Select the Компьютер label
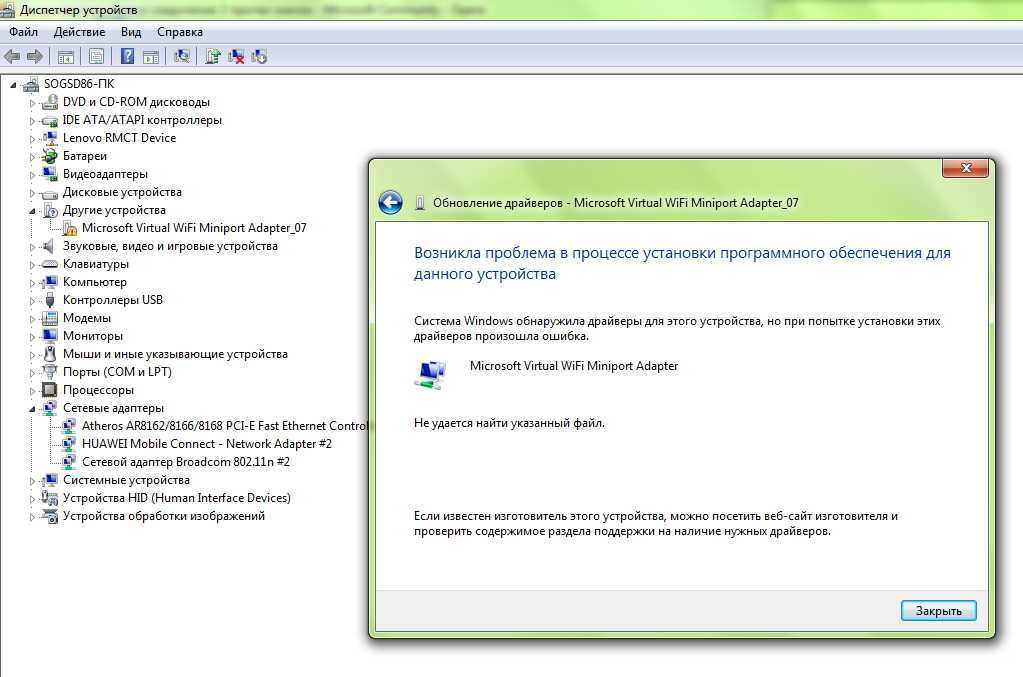The width and height of the screenshot is (1023, 677). pos(95,282)
